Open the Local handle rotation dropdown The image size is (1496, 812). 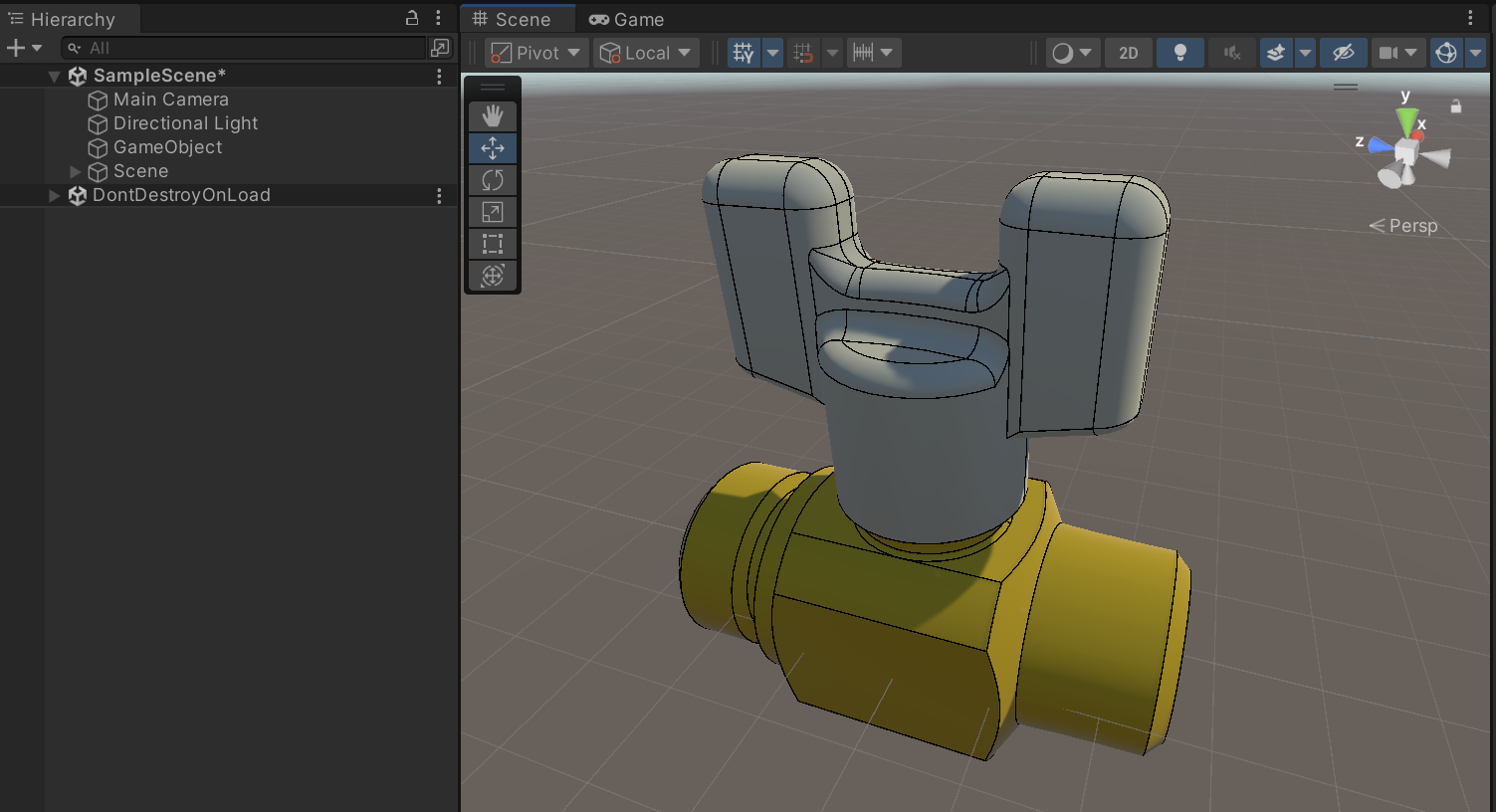(646, 53)
